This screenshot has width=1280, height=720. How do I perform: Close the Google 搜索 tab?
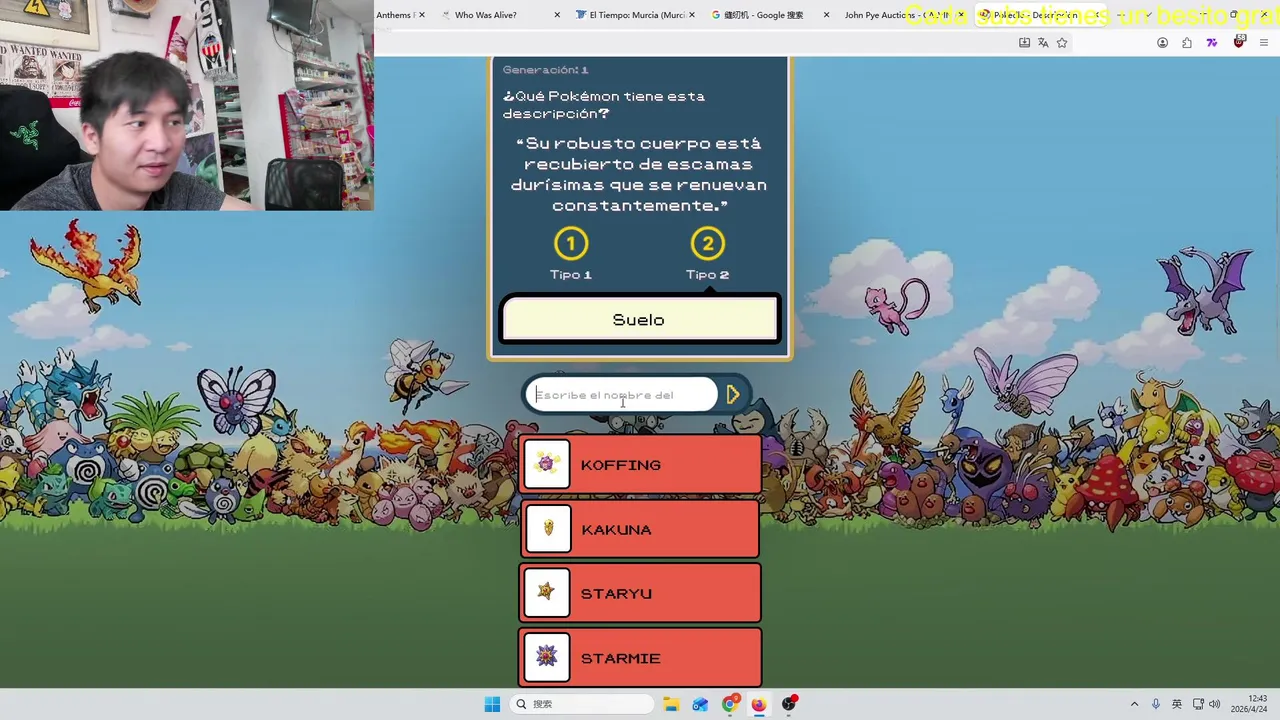(x=826, y=15)
